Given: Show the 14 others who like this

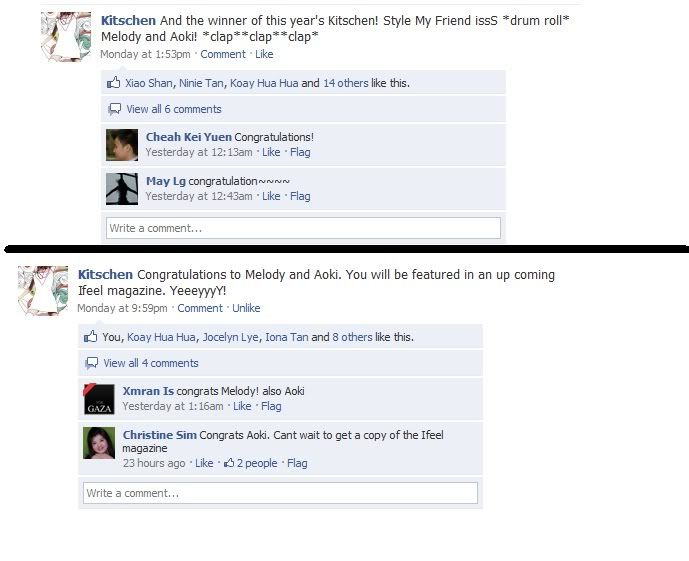Looking at the screenshot, I should pyautogui.click(x=346, y=83).
